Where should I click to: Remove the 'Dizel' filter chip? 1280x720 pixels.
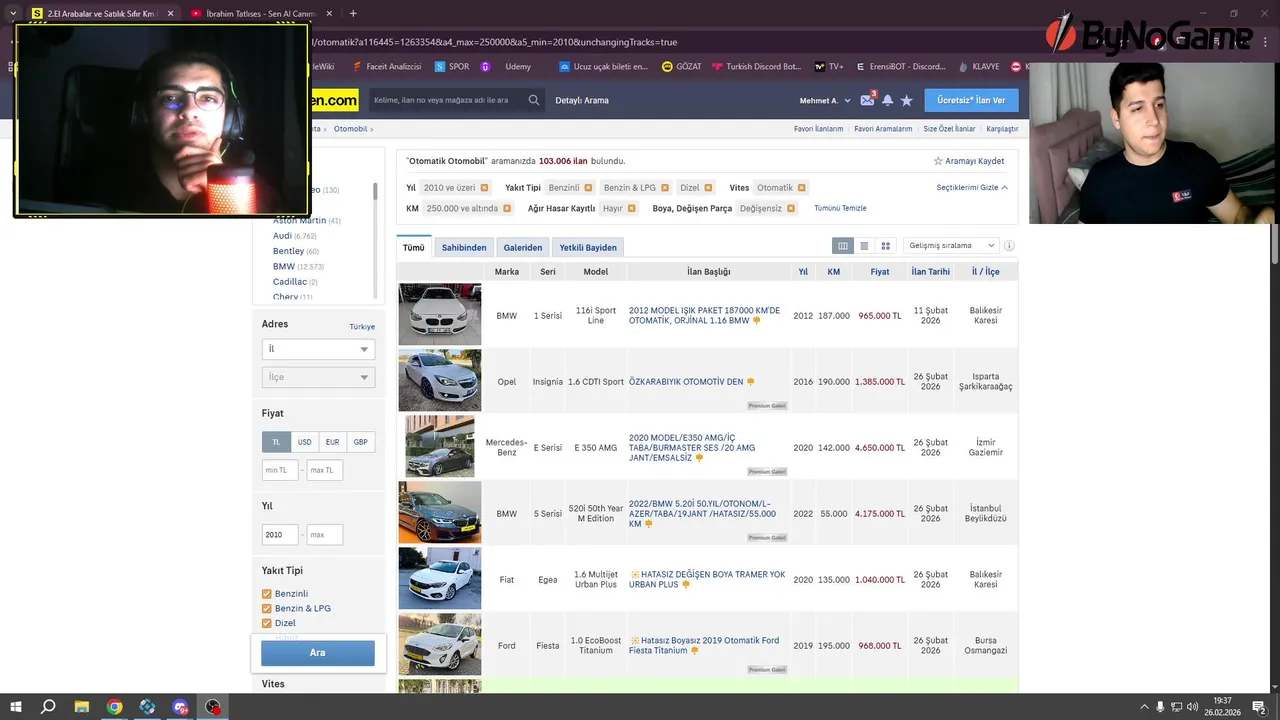(x=708, y=188)
